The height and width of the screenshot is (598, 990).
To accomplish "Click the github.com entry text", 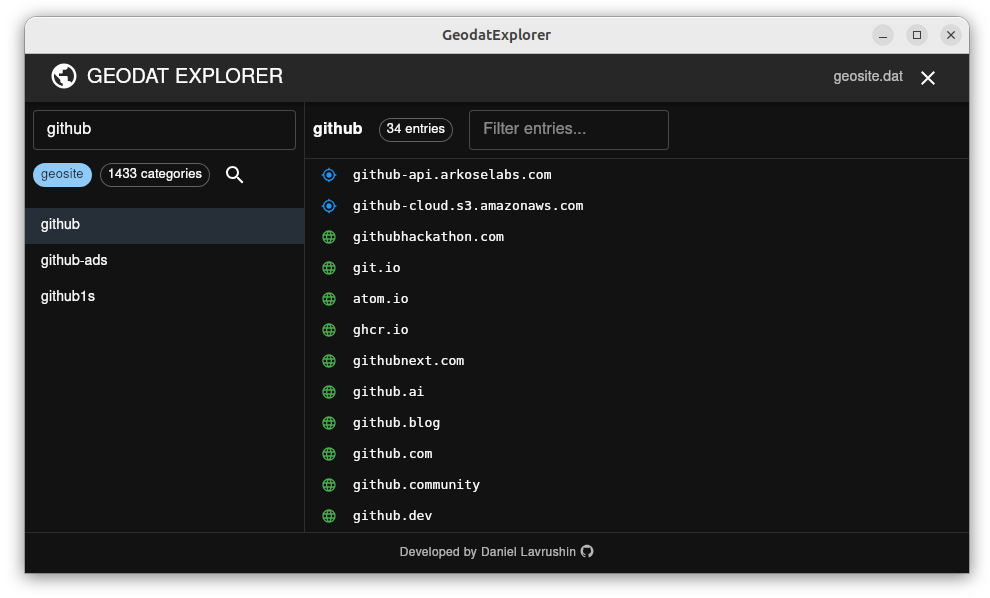I will click(x=393, y=453).
